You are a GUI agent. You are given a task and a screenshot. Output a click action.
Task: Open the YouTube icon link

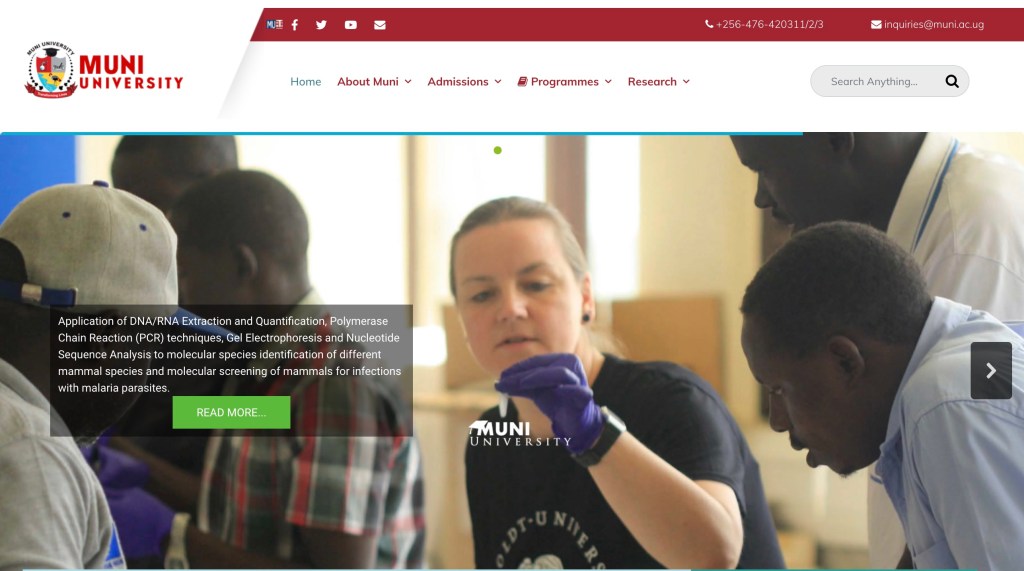(x=351, y=25)
